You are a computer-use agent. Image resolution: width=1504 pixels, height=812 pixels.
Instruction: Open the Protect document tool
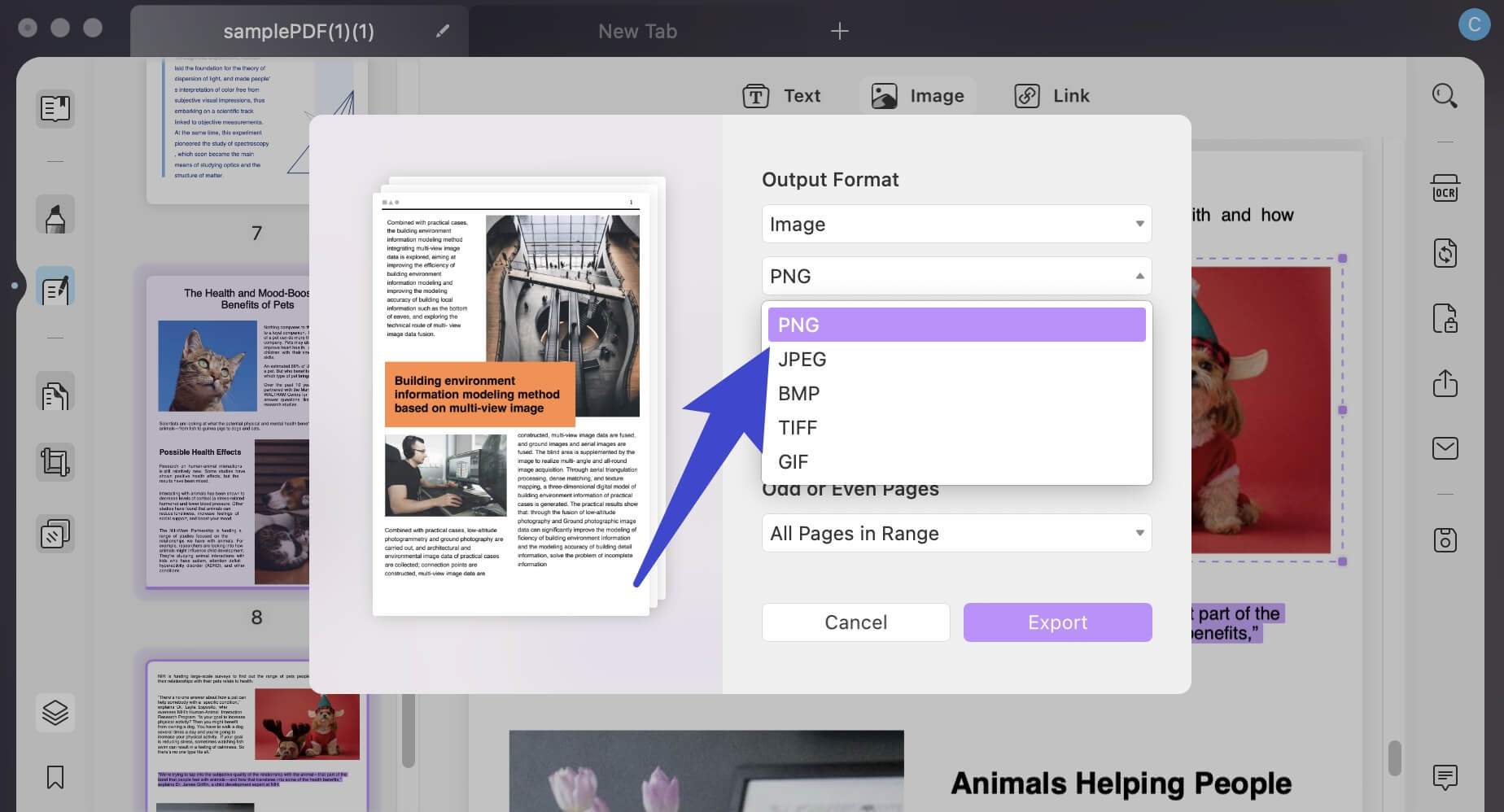coord(1446,319)
